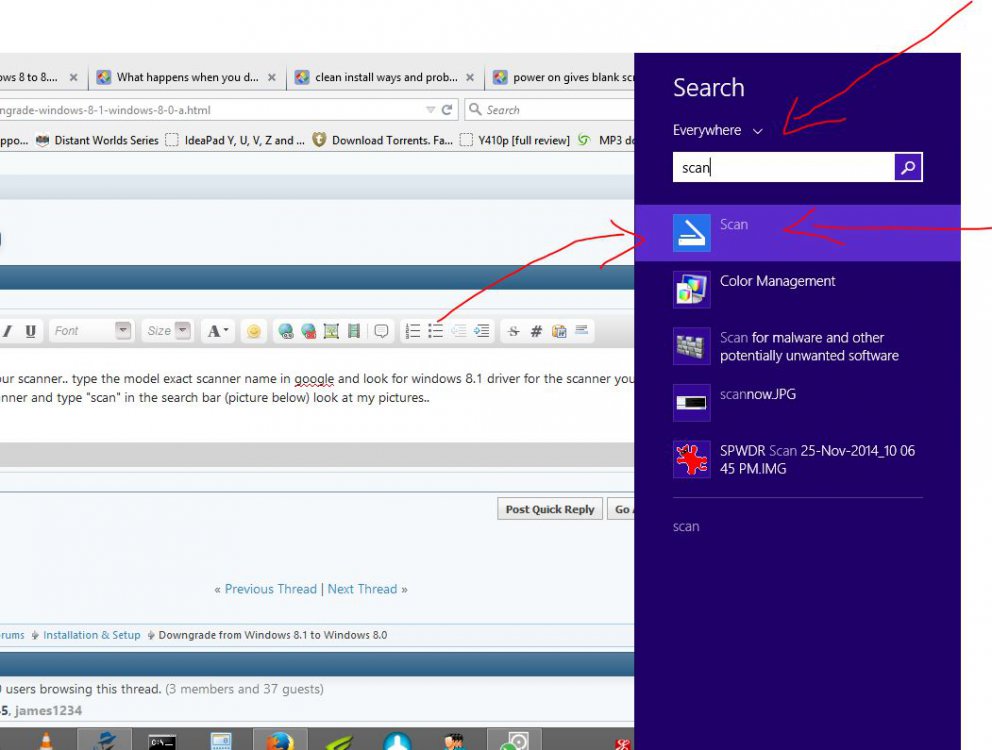
Task: Launch VLC media player from taskbar
Action: [45, 741]
